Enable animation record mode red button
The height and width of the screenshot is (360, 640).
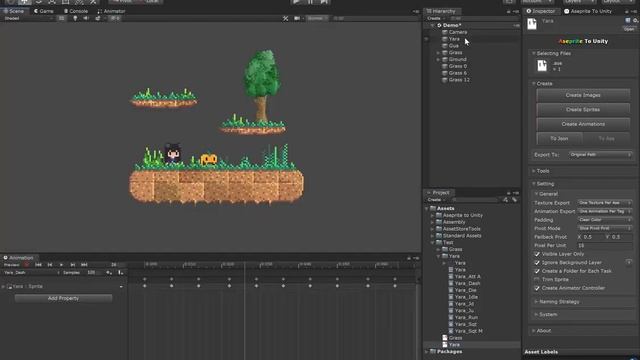[27, 265]
